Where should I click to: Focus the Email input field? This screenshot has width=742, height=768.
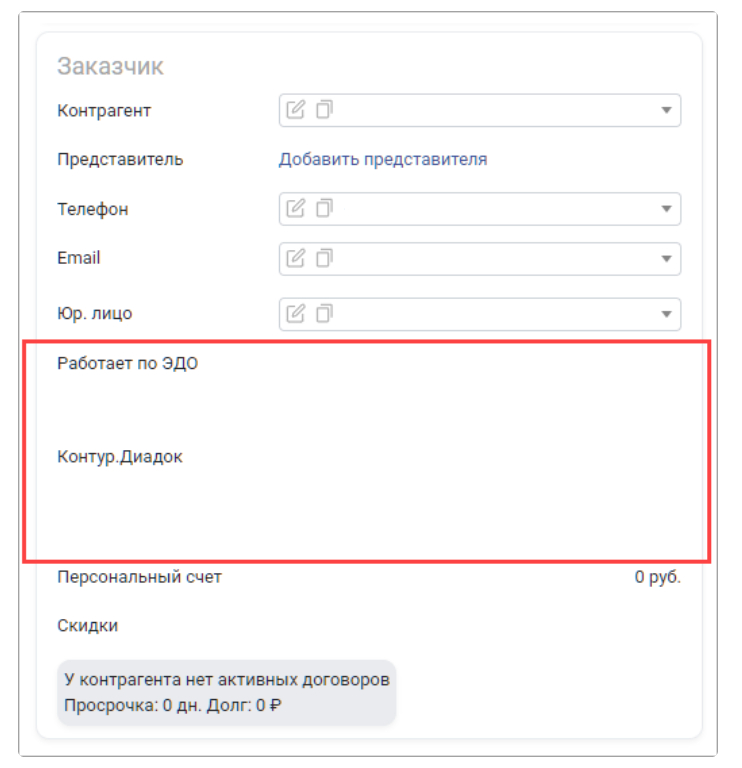click(x=490, y=259)
